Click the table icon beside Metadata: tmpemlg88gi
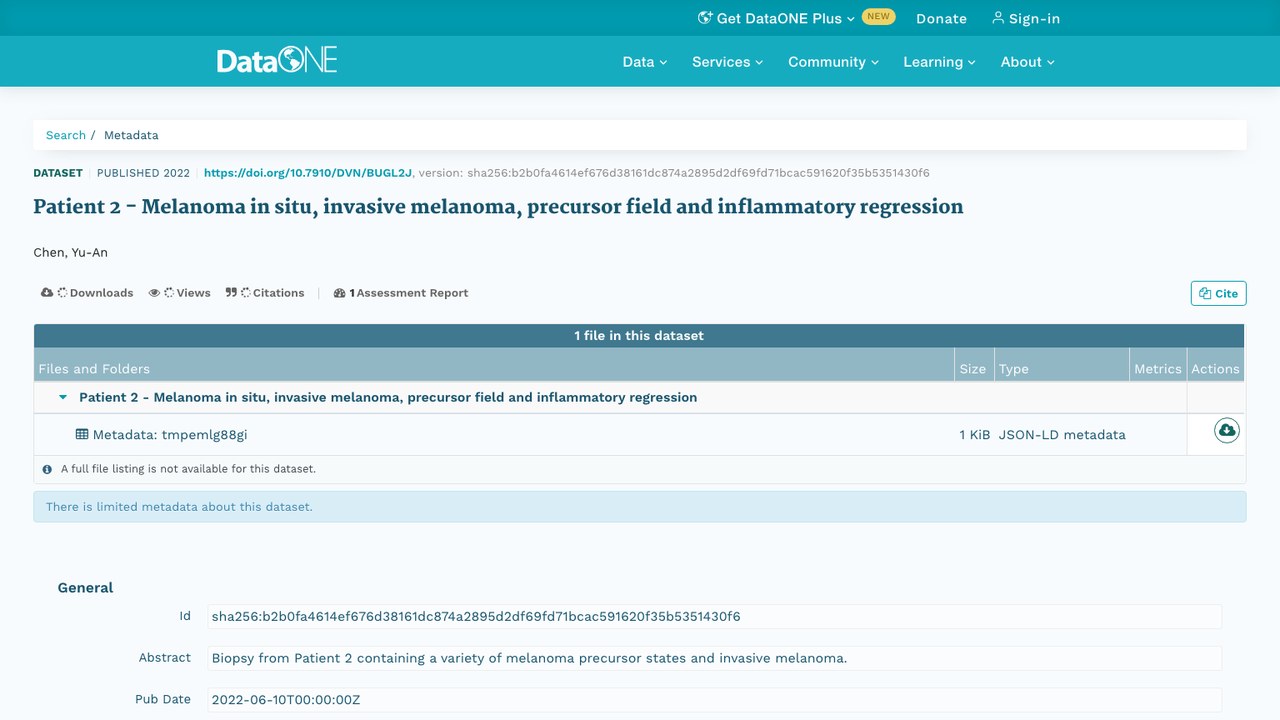 pyautogui.click(x=82, y=434)
